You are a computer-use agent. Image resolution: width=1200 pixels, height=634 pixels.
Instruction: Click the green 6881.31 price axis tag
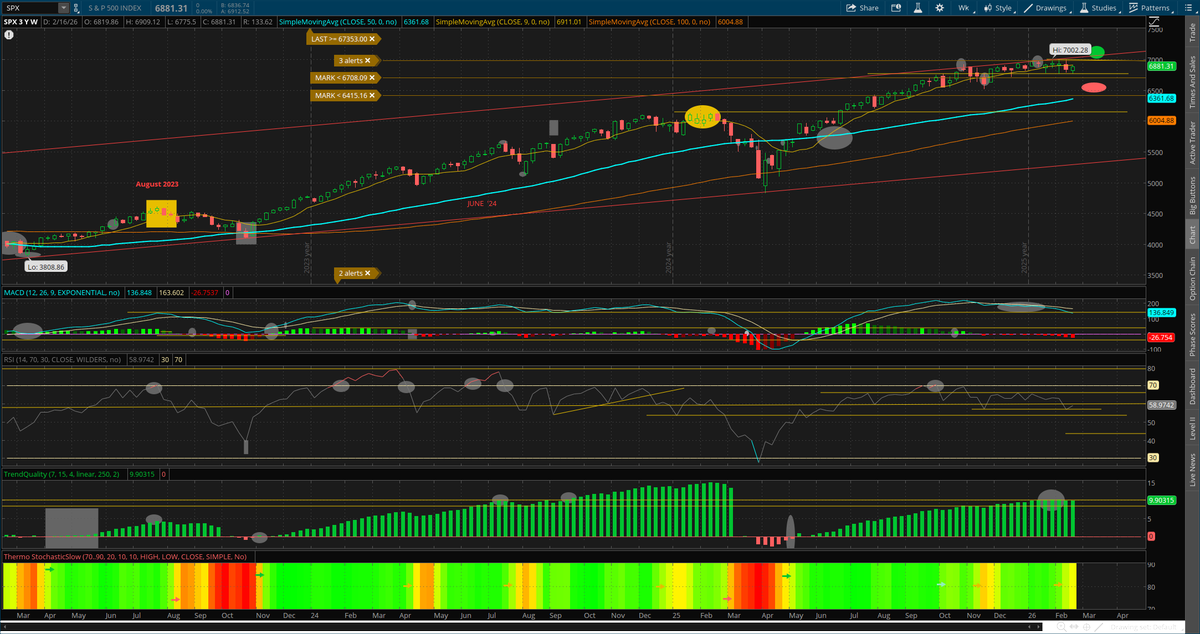pos(1160,67)
